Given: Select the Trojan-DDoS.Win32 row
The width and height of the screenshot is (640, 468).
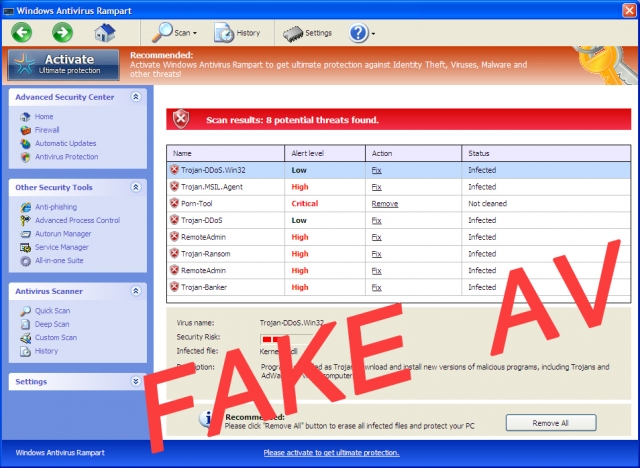Looking at the screenshot, I should point(399,170).
